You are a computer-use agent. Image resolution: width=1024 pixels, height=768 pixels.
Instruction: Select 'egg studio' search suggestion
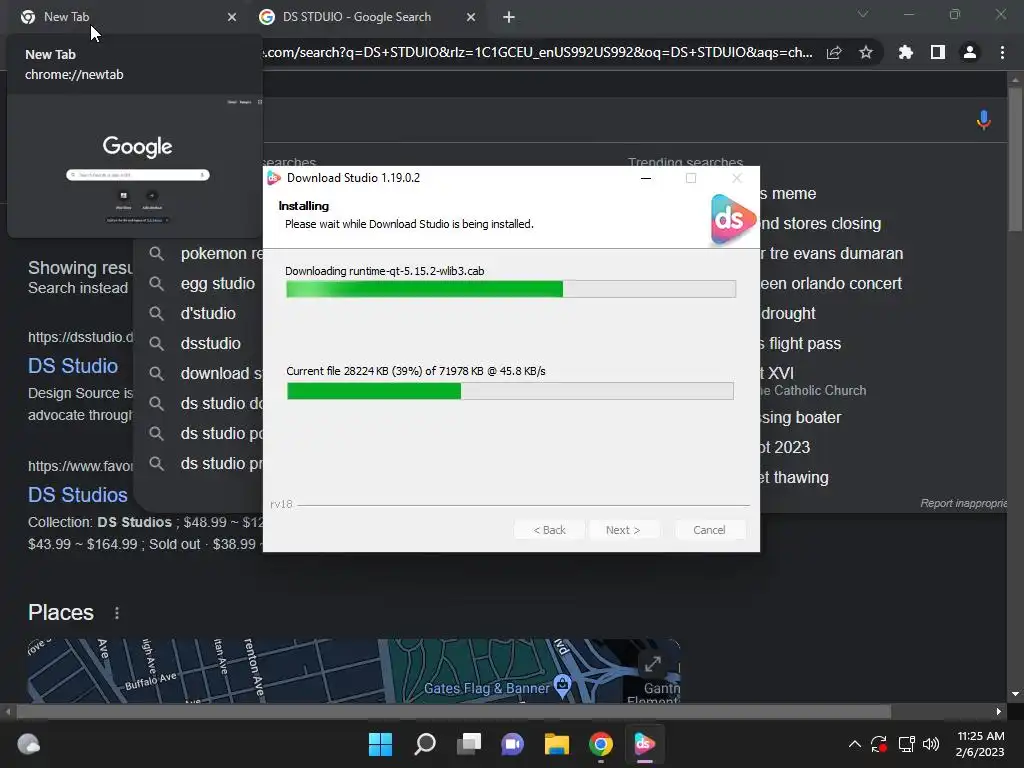[217, 283]
